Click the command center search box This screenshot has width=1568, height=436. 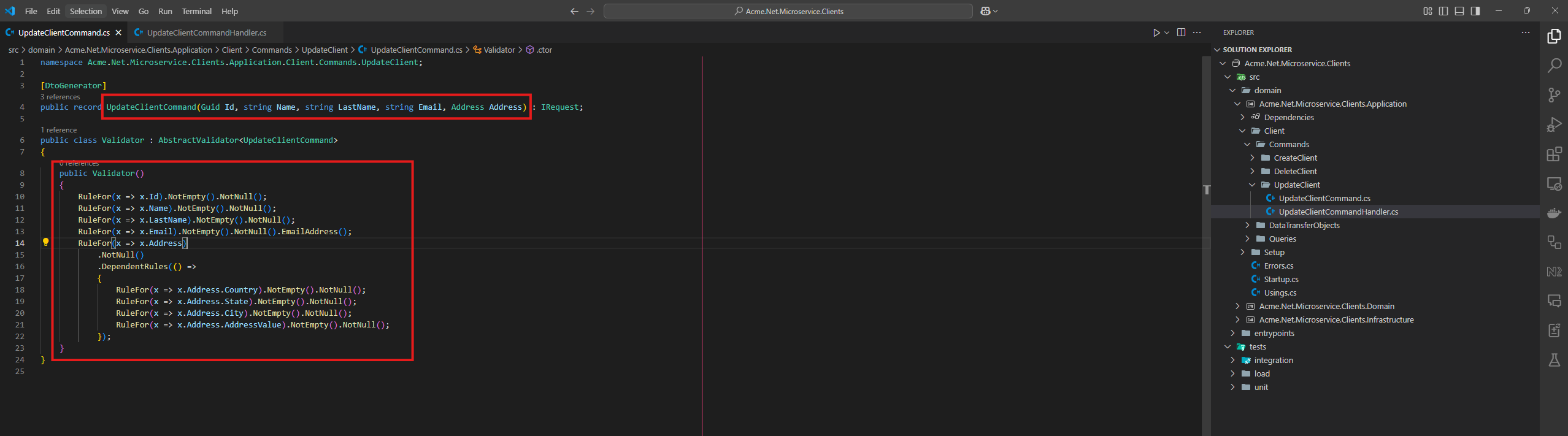pos(788,11)
